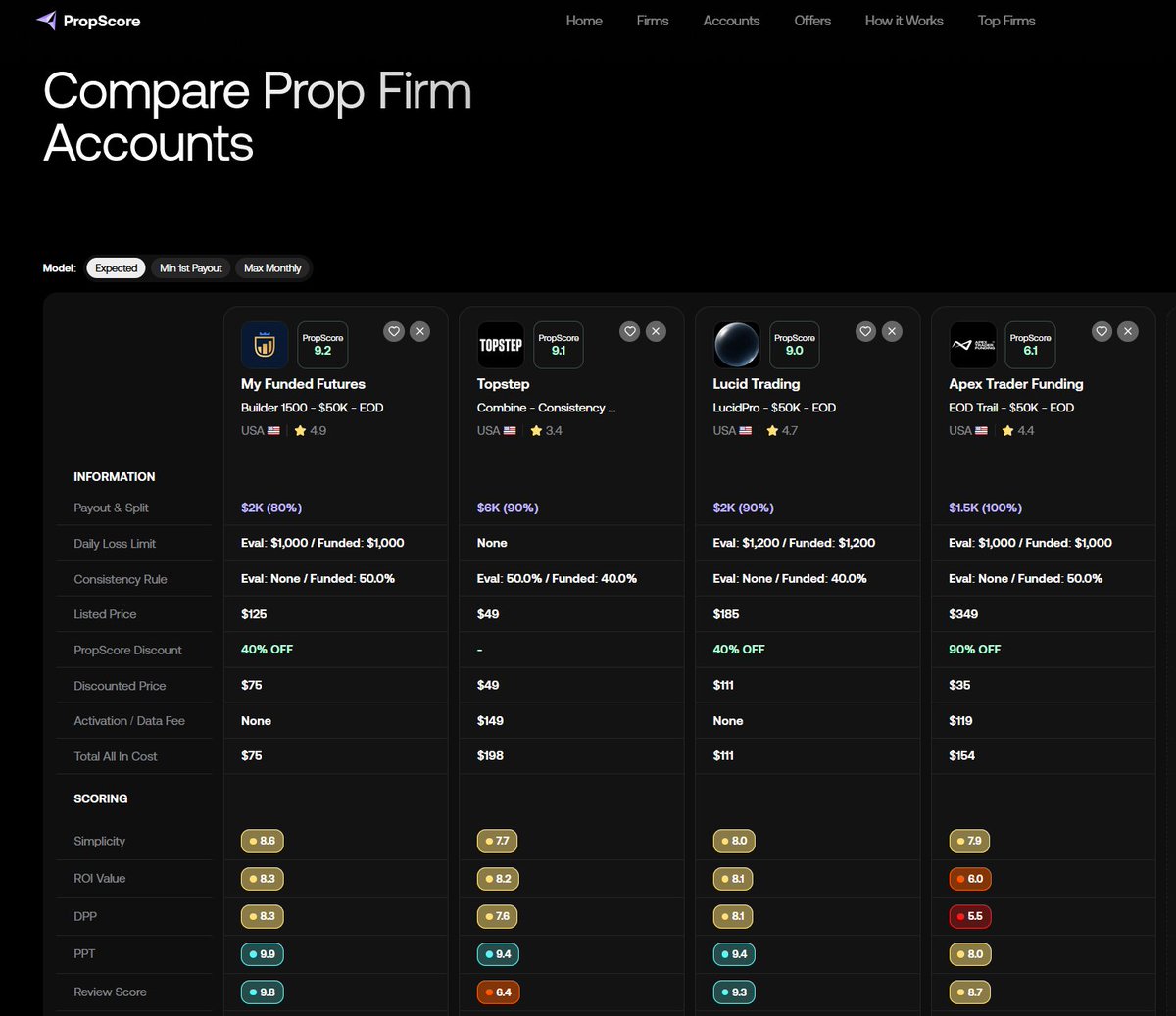Screen dimensions: 1176x1016
Task: Click the $198 total cost
Action: [490, 756]
